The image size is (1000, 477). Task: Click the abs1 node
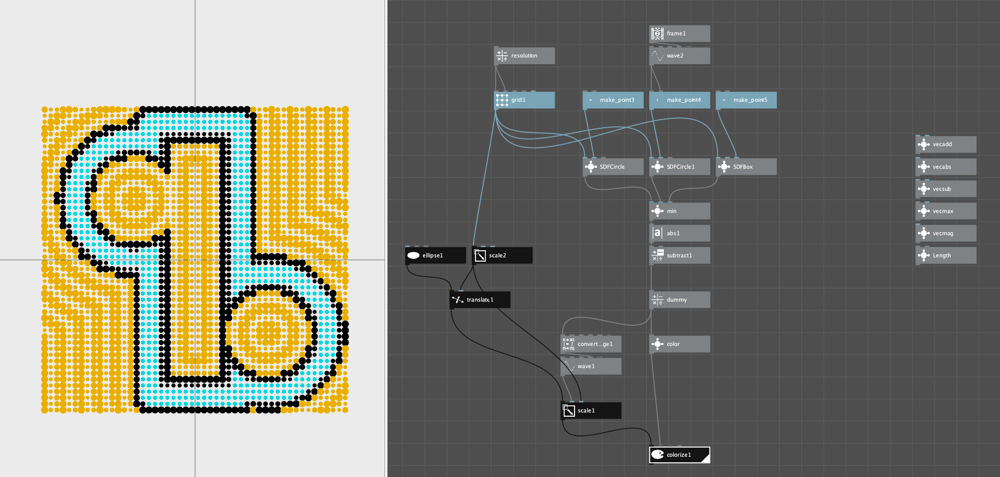679,233
